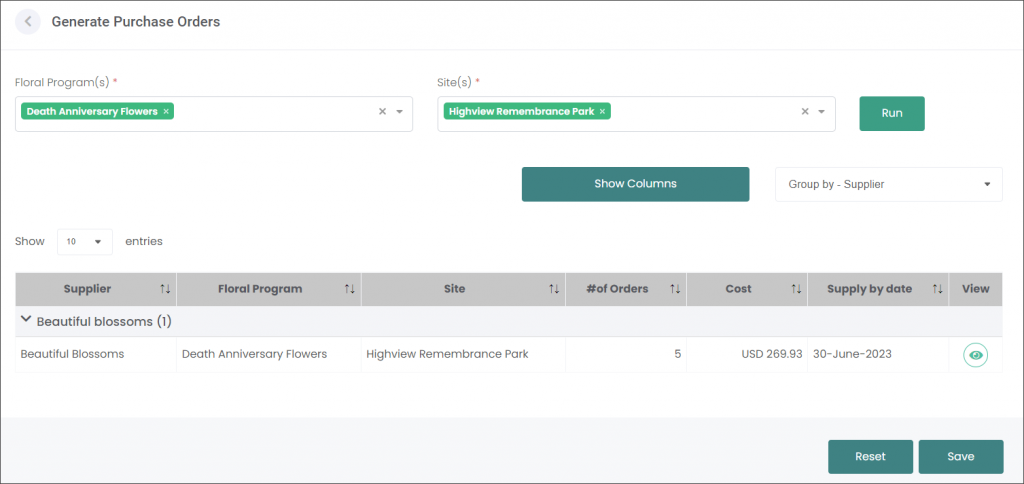Open the Group by - Supplier dropdown

pyautogui.click(x=889, y=184)
